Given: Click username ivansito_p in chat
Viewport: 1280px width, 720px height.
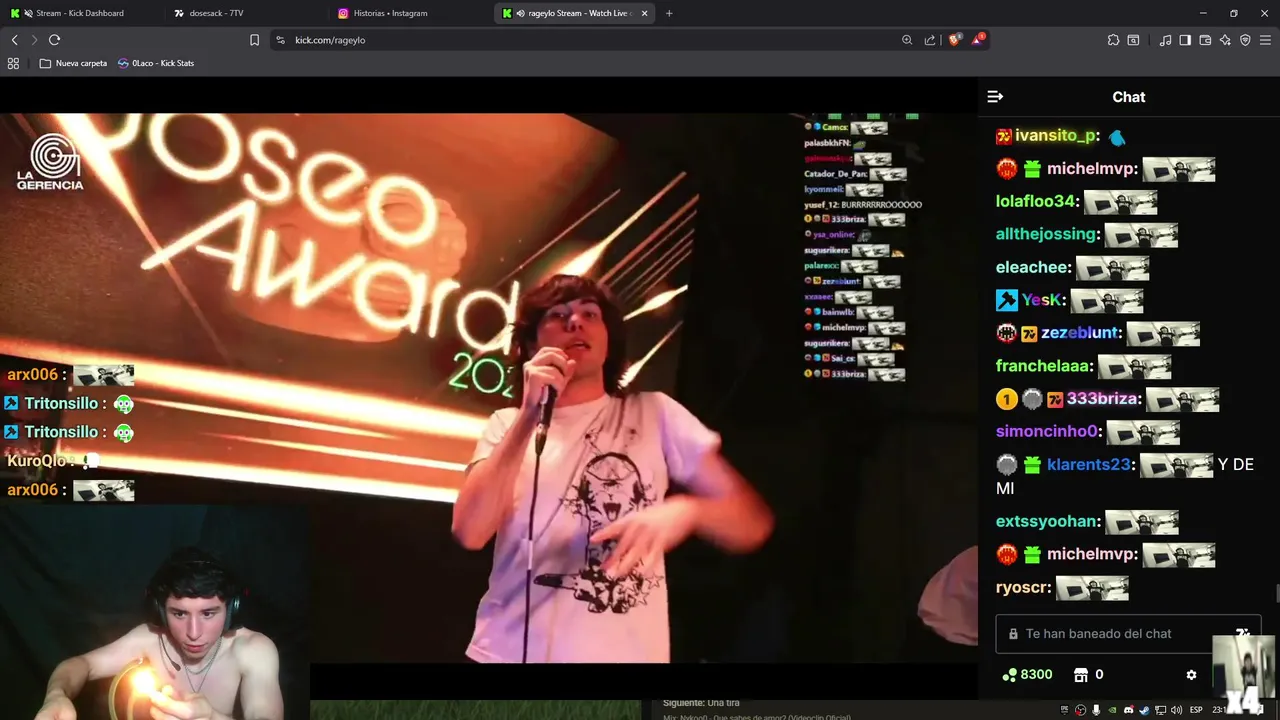Looking at the screenshot, I should click(x=1057, y=135).
